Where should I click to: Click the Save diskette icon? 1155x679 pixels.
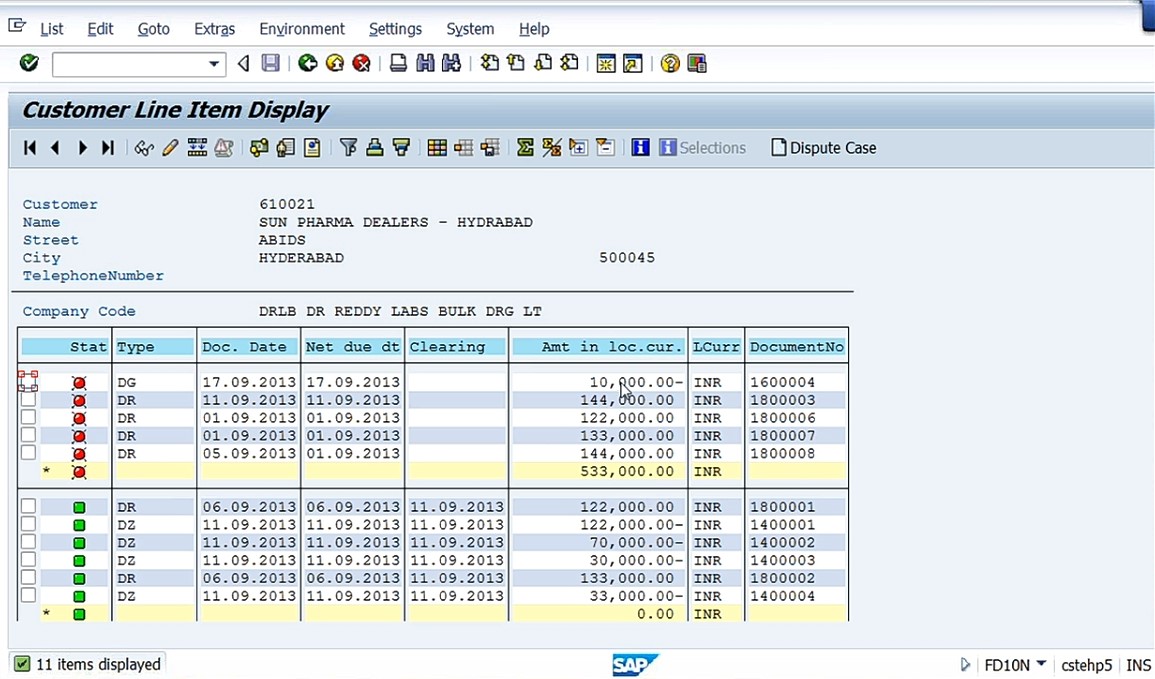270,63
